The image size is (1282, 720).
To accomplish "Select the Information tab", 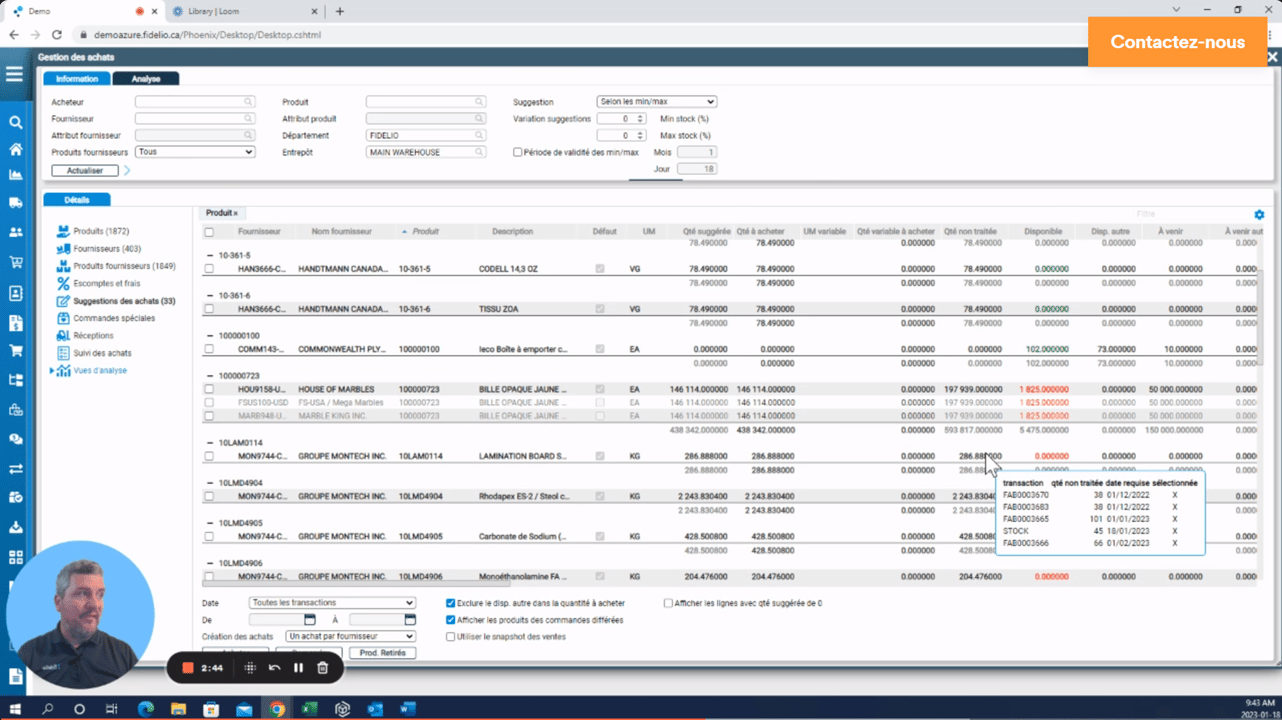I will tap(77, 79).
